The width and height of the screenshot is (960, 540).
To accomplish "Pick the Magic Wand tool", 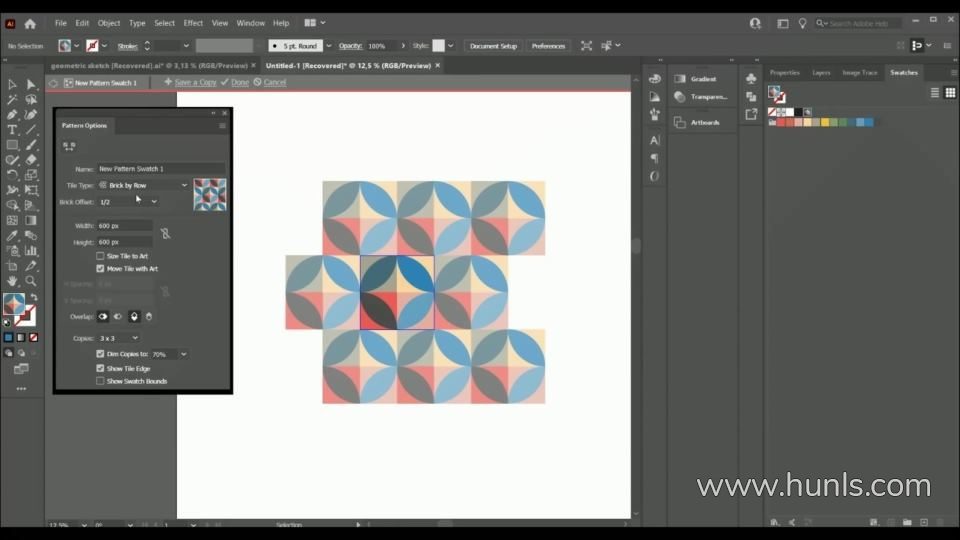I will coord(12,99).
